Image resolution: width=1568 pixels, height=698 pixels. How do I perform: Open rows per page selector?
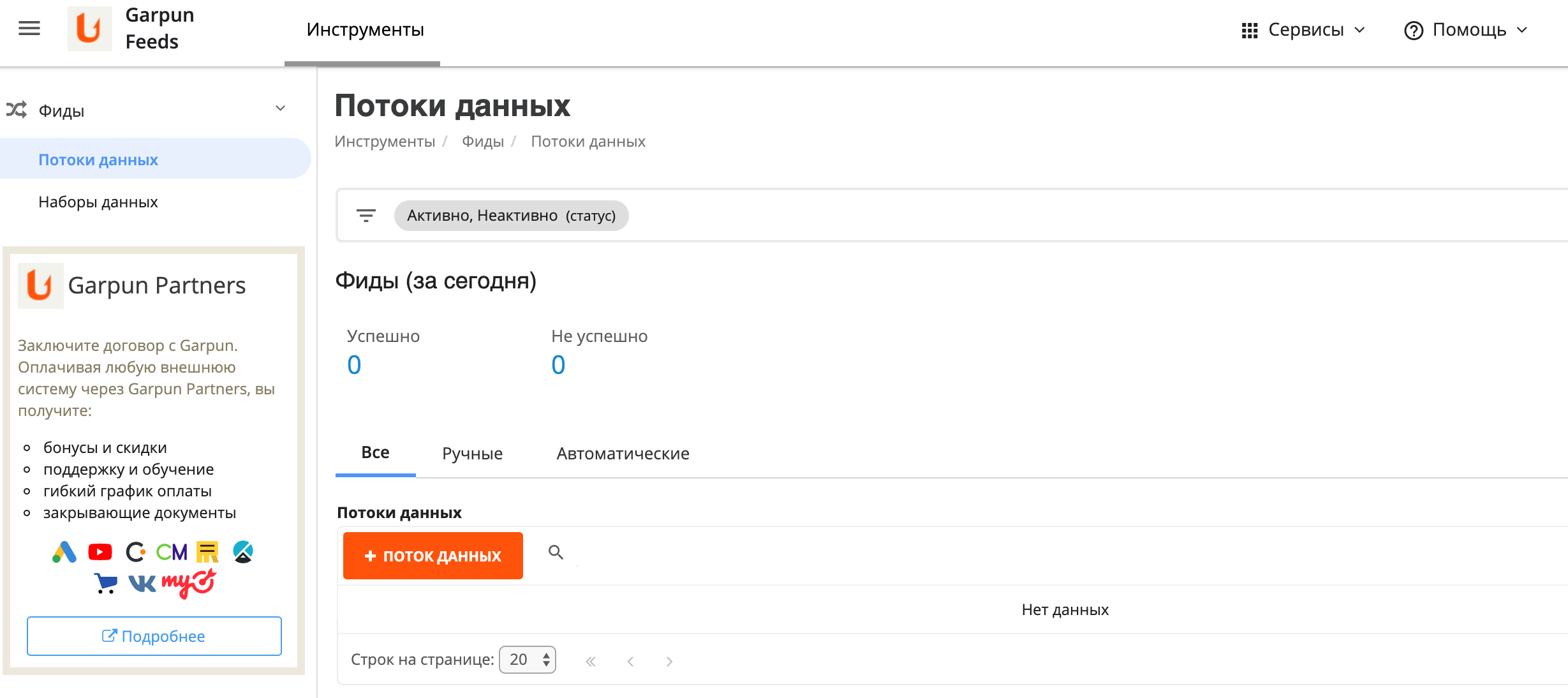(528, 660)
